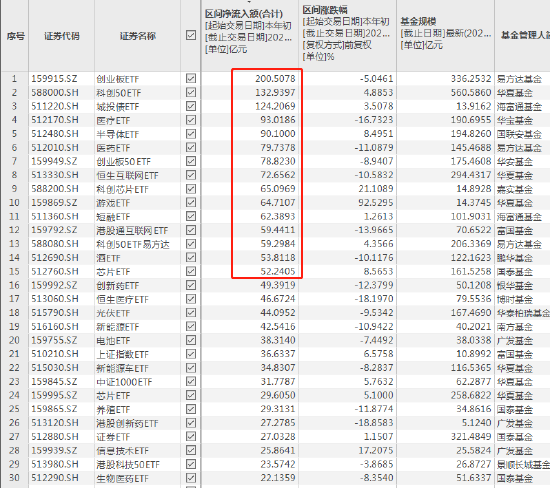Toggle the checkbox for 科创50ETF row
Viewport: 550px width, 488px height.
pos(191,92)
